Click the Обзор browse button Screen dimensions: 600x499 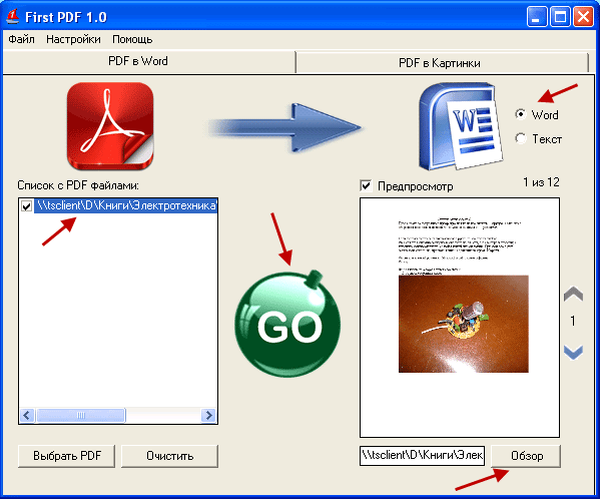[x=526, y=456]
